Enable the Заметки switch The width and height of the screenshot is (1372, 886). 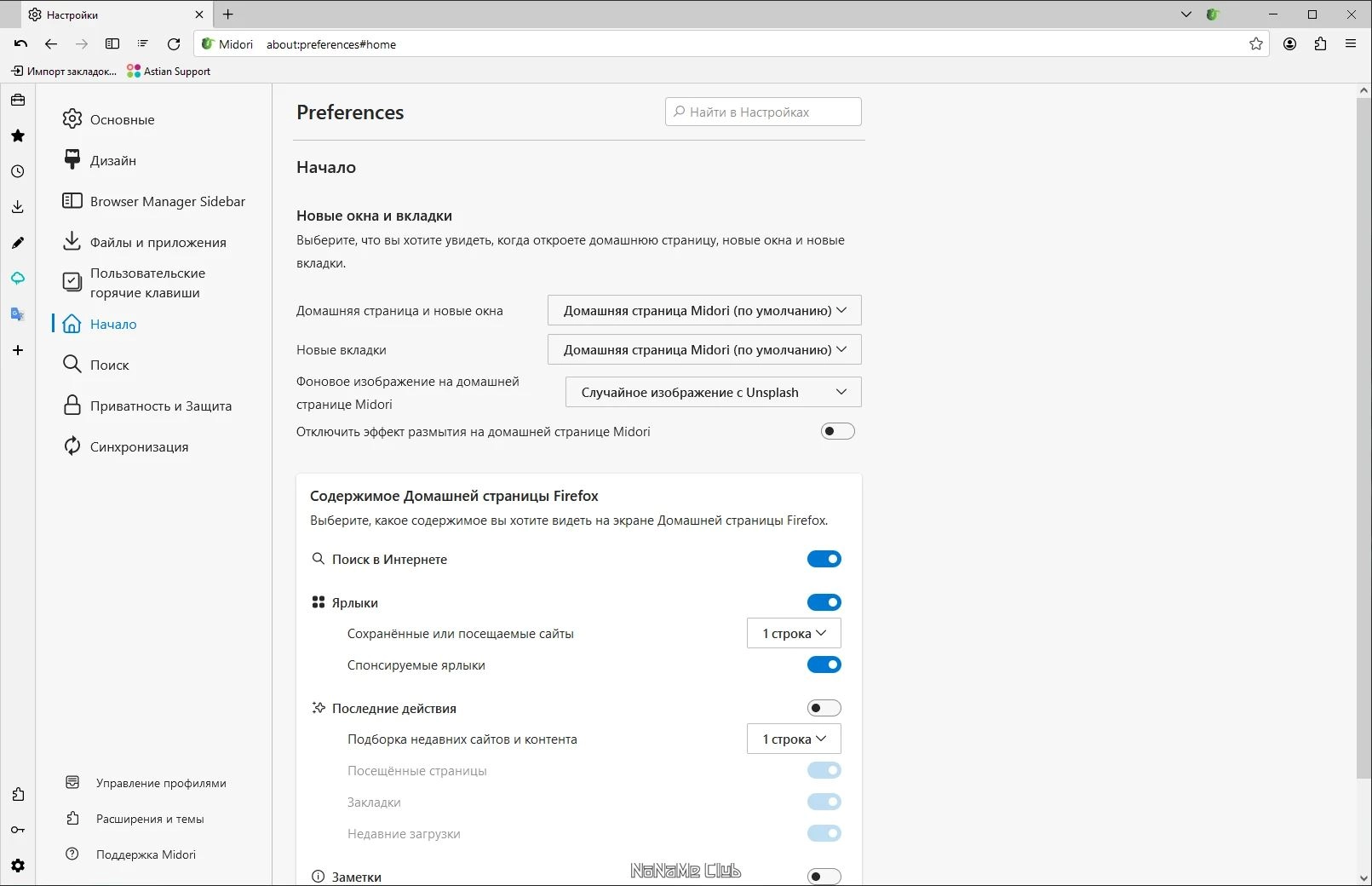pyautogui.click(x=824, y=877)
